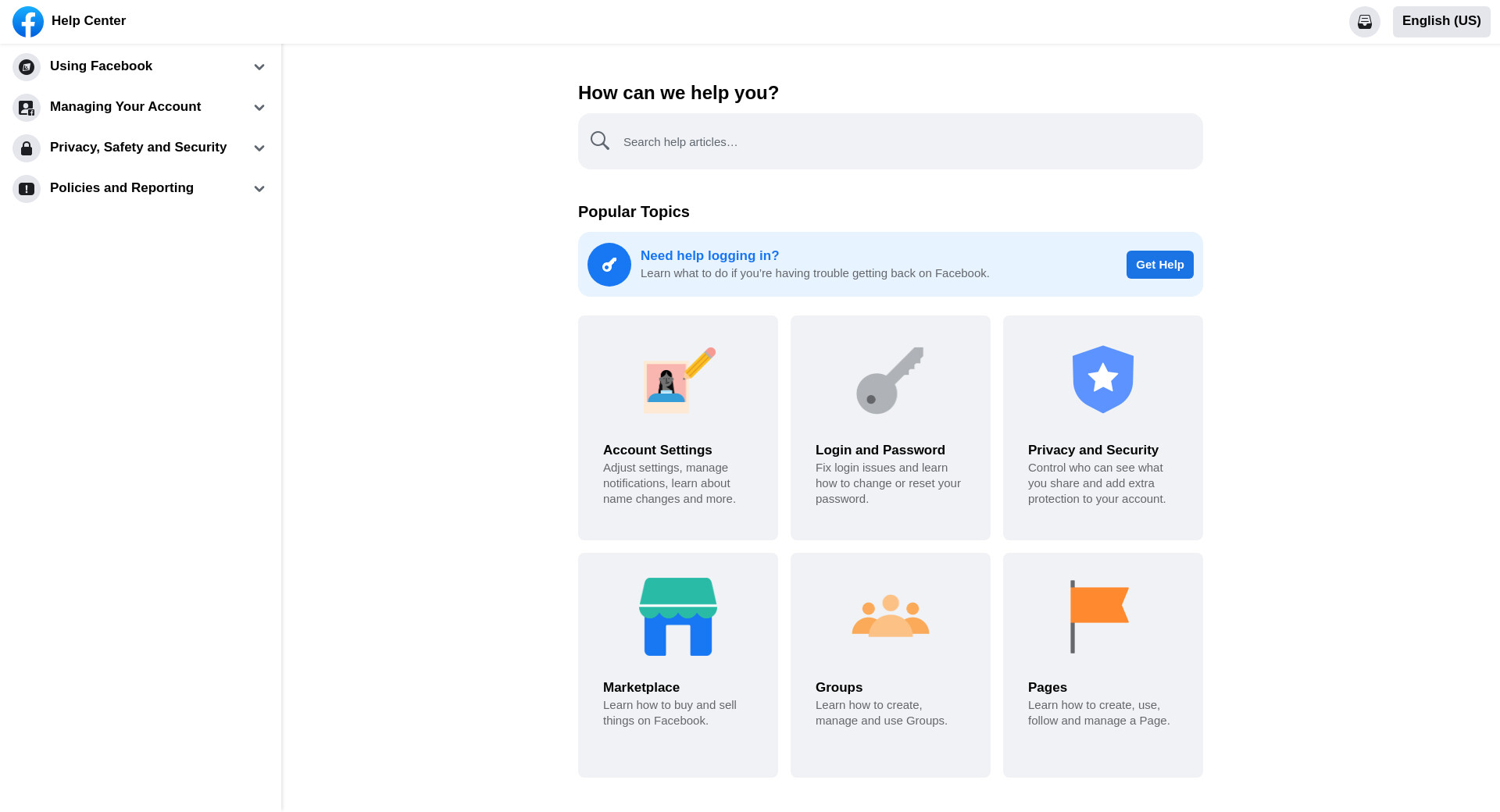Expand Privacy, Safety and Security chevron
Screen dimensions: 1500x812
(259, 148)
